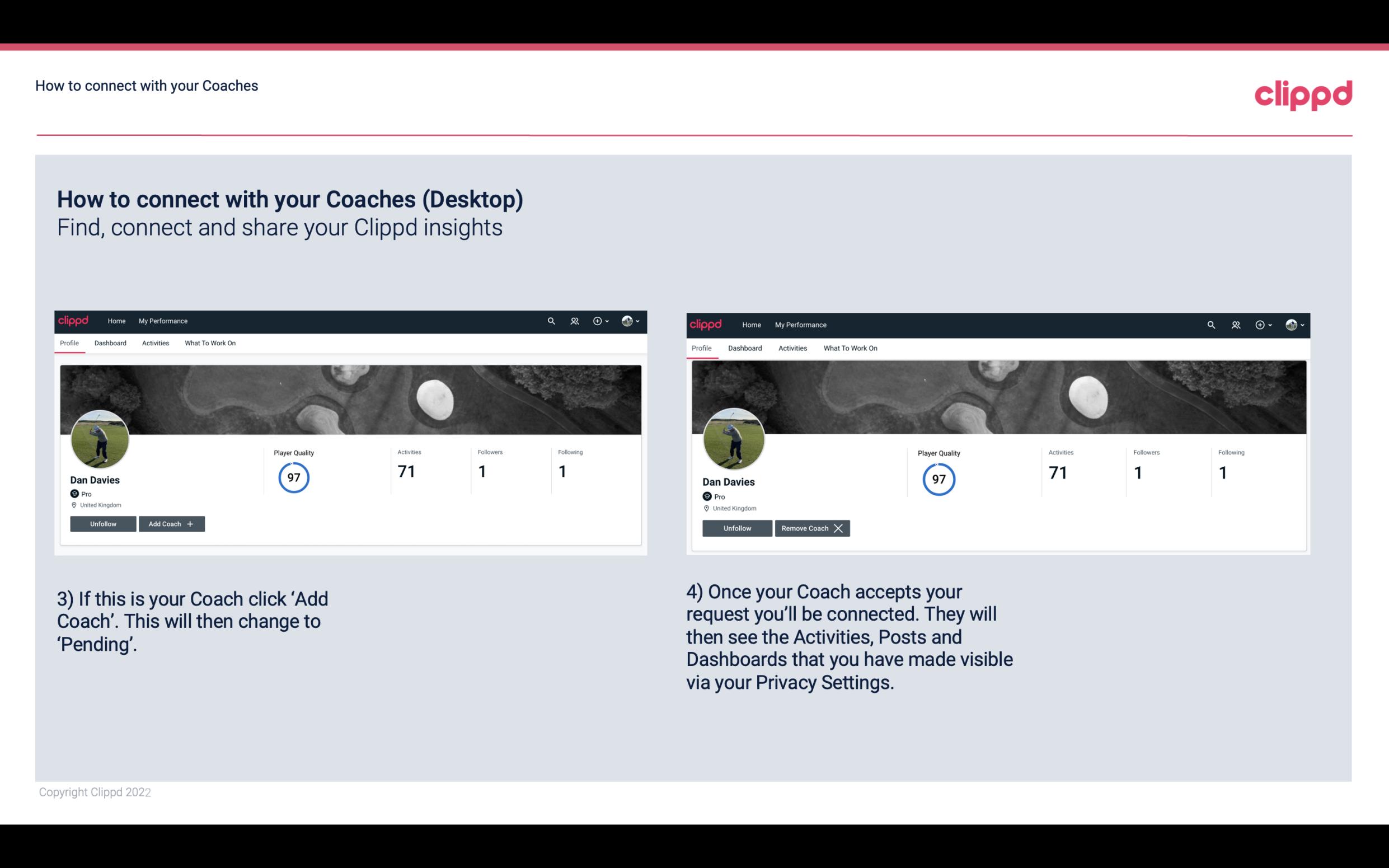Open the search icon in top navigation
Screen dimensions: 1389x868
click(x=550, y=321)
